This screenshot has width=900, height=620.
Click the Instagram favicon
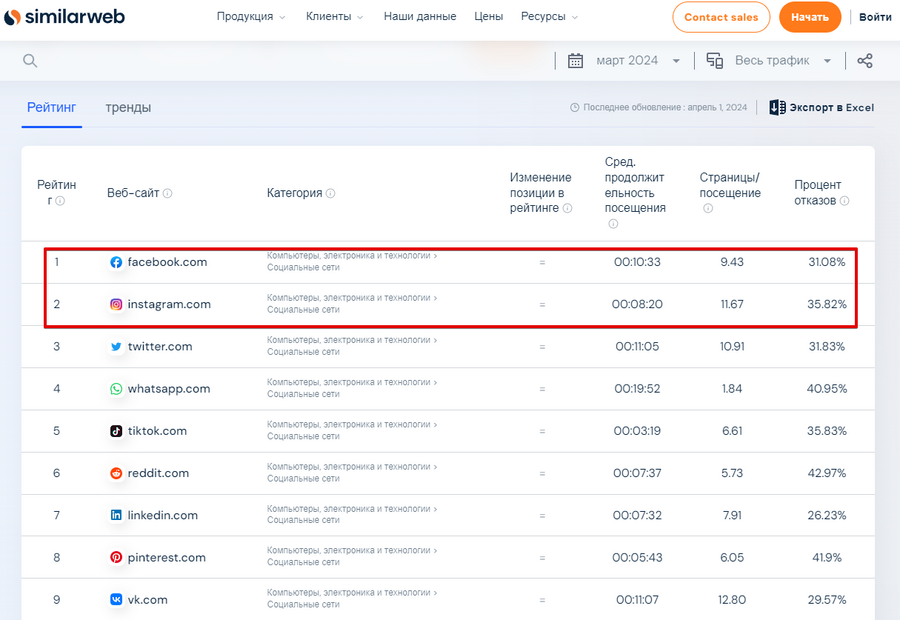tap(116, 304)
